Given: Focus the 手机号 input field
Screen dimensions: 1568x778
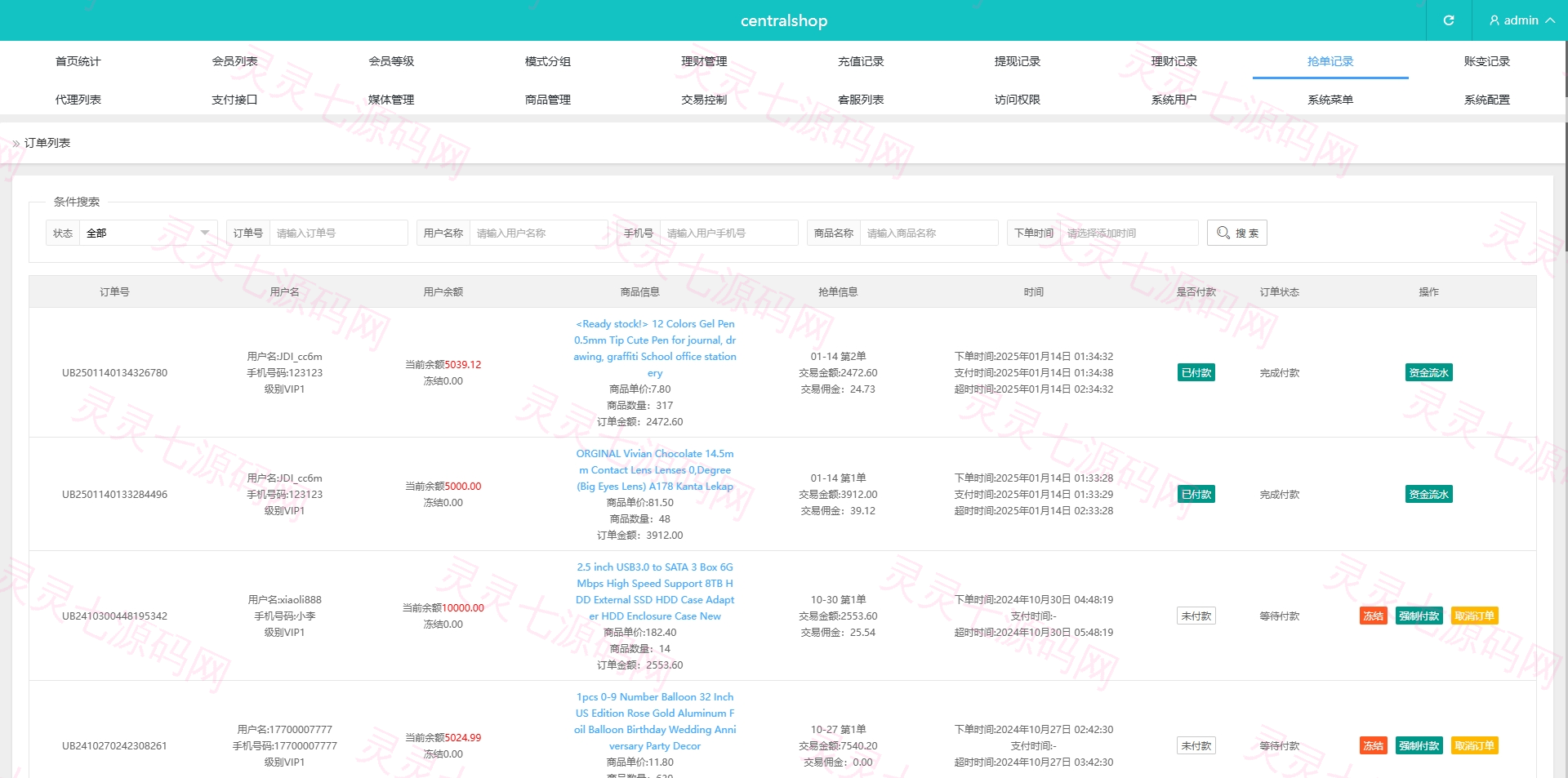Looking at the screenshot, I should tap(728, 233).
